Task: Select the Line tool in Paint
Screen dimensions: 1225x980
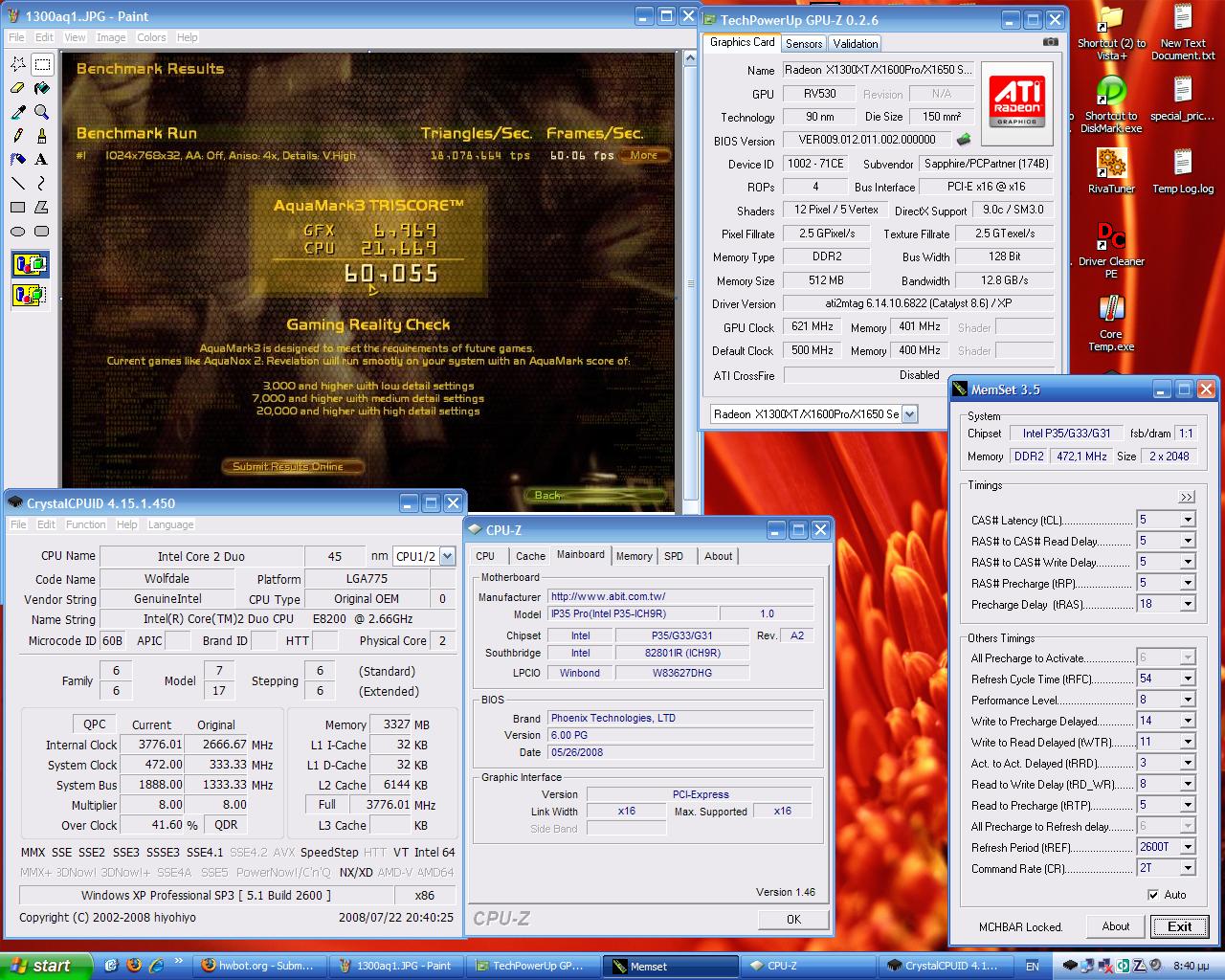Action: (x=18, y=183)
